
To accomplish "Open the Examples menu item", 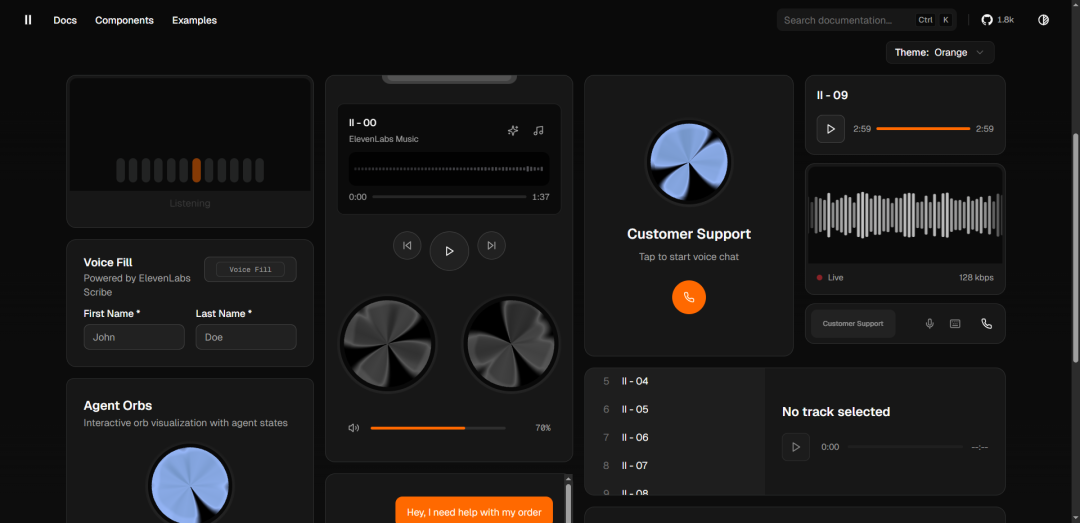I will (x=194, y=20).
